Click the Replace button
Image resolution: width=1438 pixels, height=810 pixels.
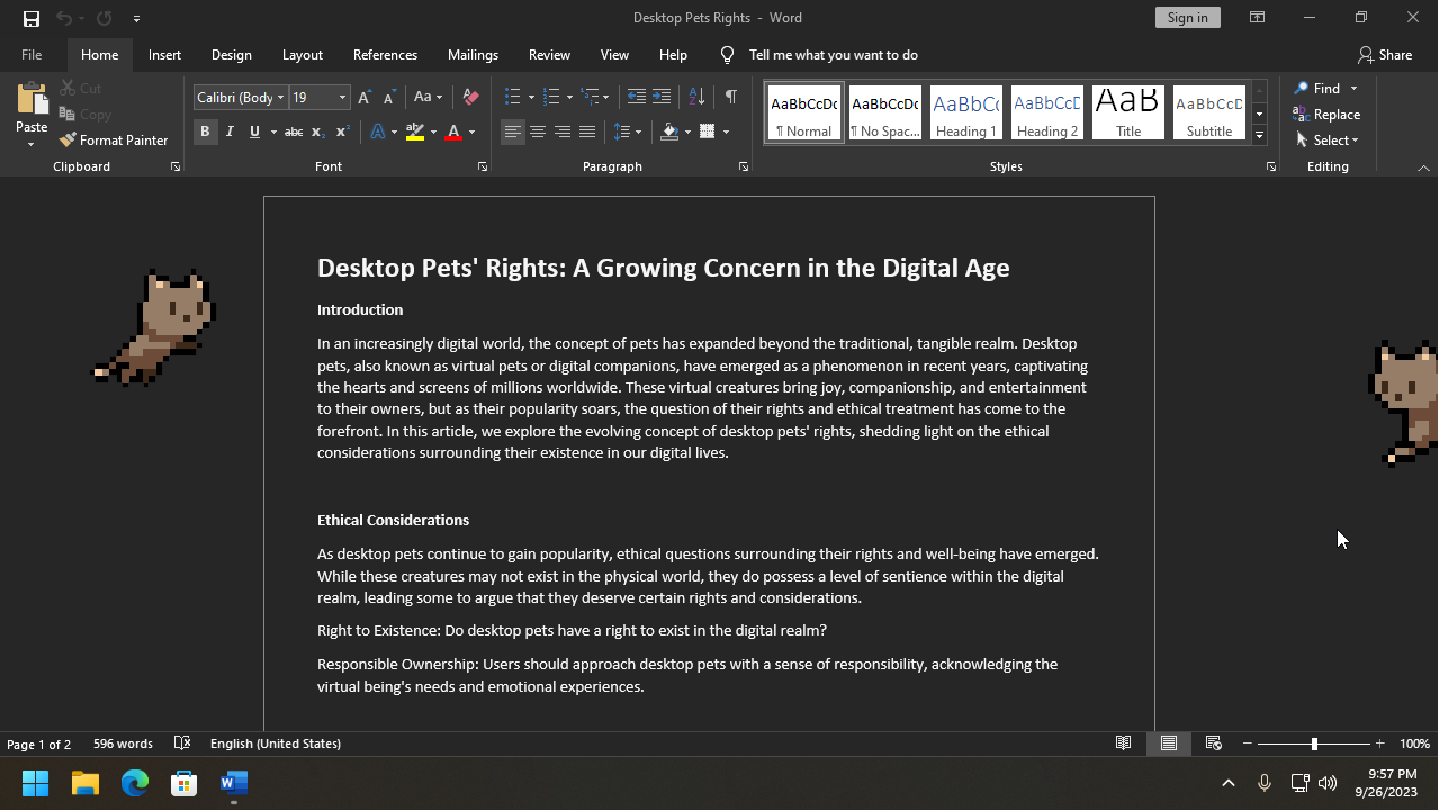tap(1327, 114)
